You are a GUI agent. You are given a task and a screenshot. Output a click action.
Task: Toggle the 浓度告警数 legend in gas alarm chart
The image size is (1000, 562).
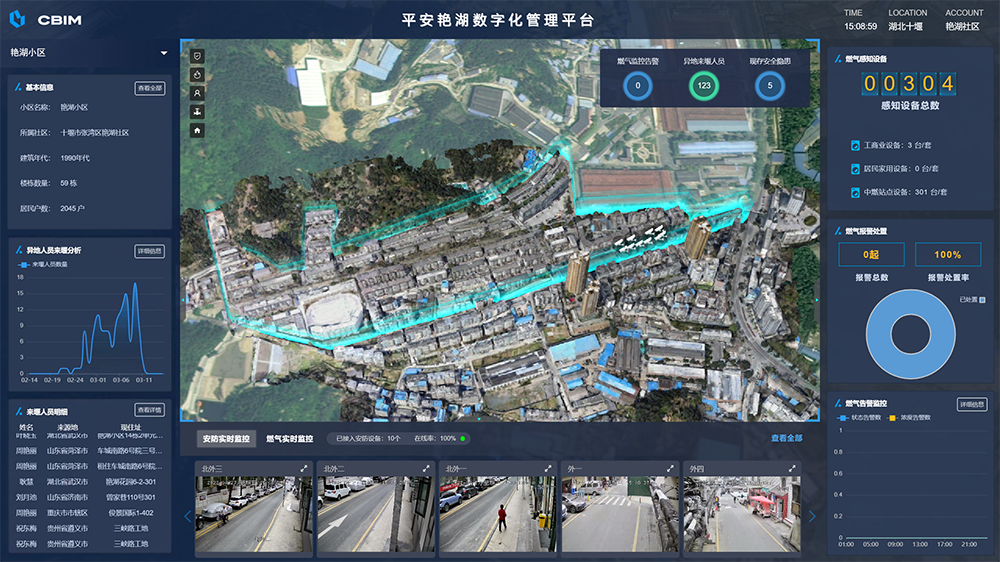tap(912, 417)
